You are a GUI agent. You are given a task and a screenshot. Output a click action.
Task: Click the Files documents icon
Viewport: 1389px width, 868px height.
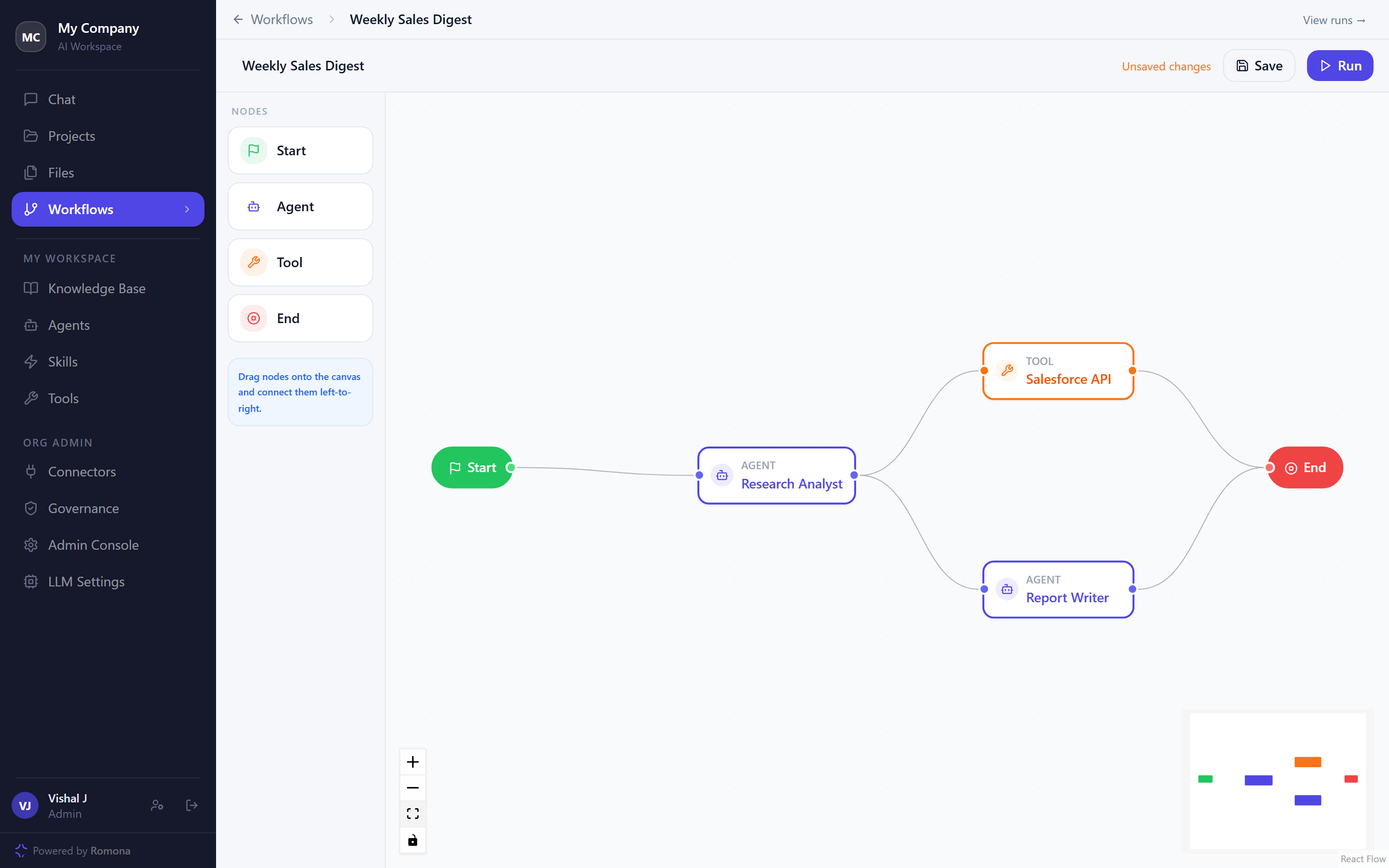click(x=31, y=173)
